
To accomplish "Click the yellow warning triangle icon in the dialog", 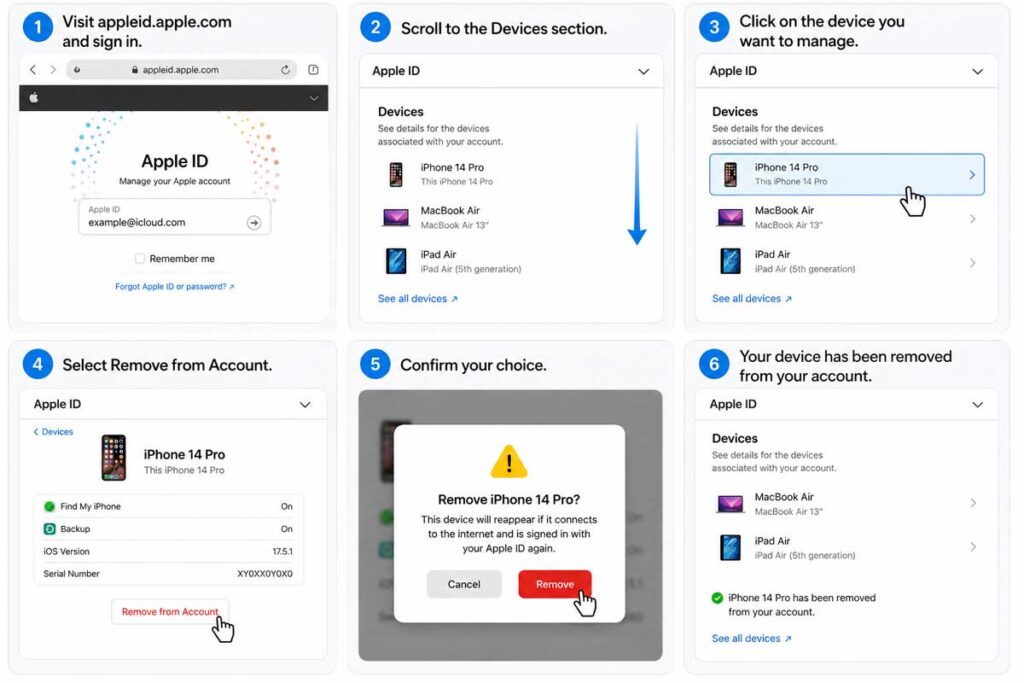I will pyautogui.click(x=509, y=461).
